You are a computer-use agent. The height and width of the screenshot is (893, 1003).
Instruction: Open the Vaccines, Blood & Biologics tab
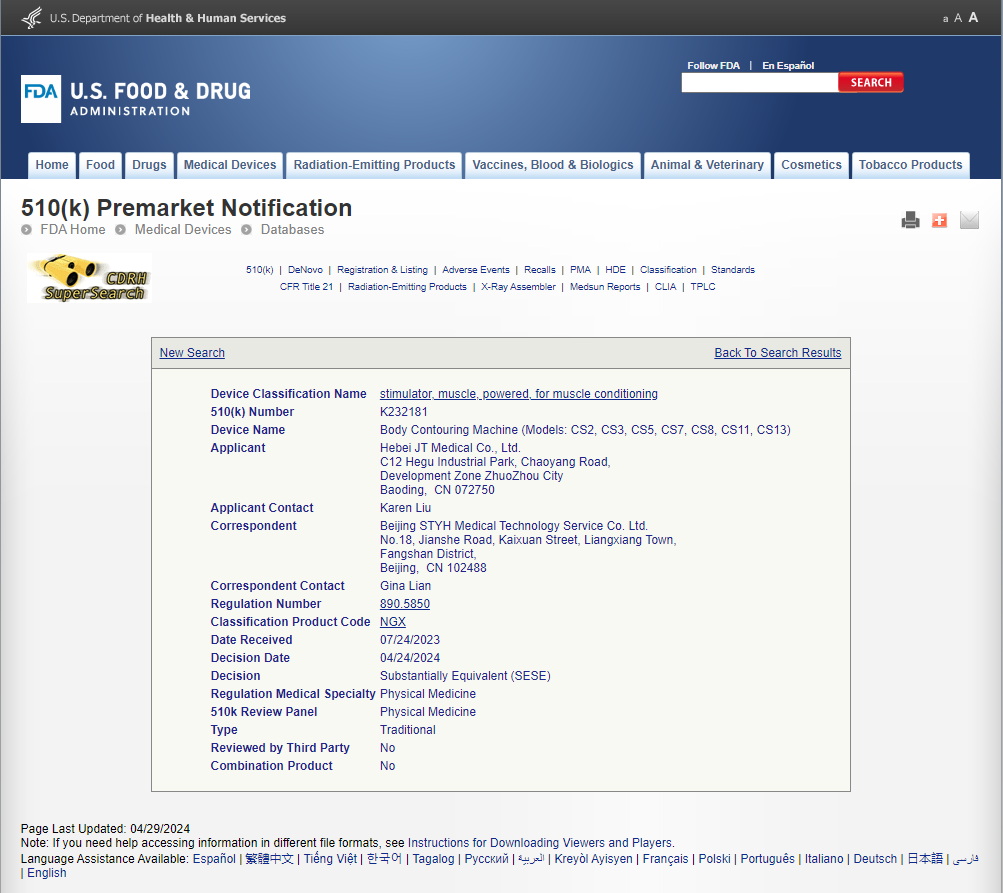(x=553, y=165)
